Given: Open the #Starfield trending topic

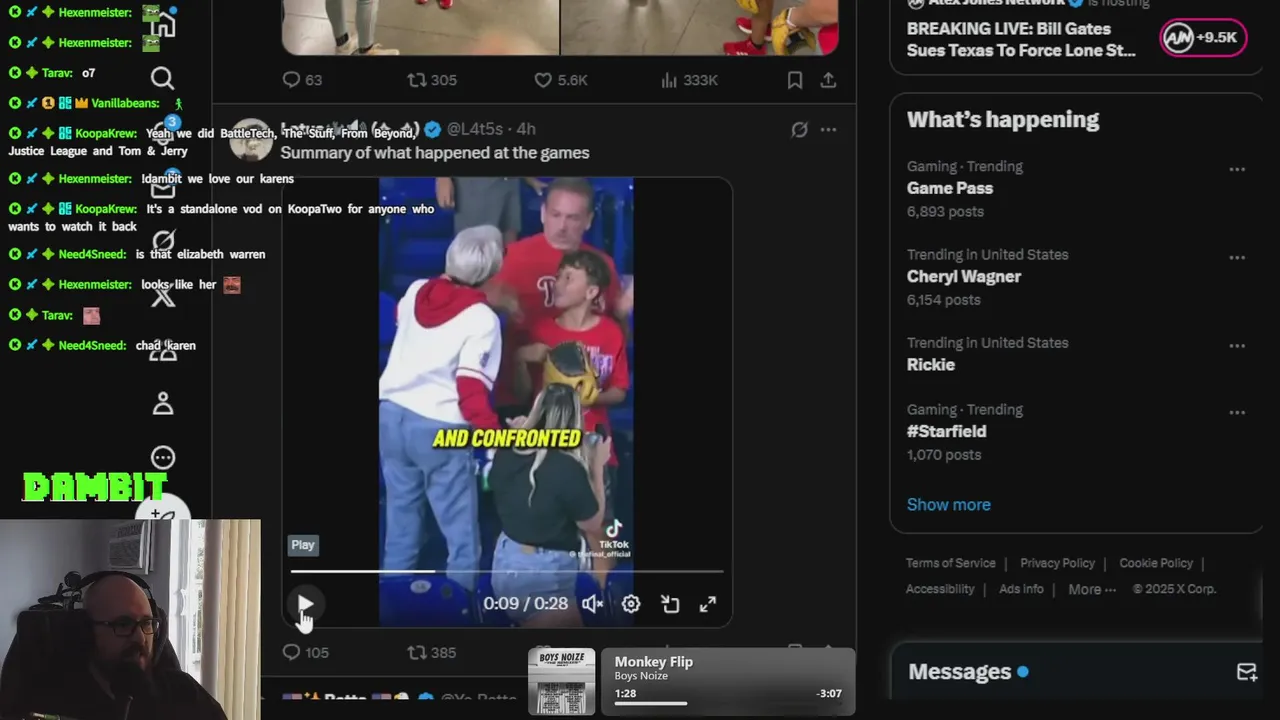Looking at the screenshot, I should (x=947, y=431).
